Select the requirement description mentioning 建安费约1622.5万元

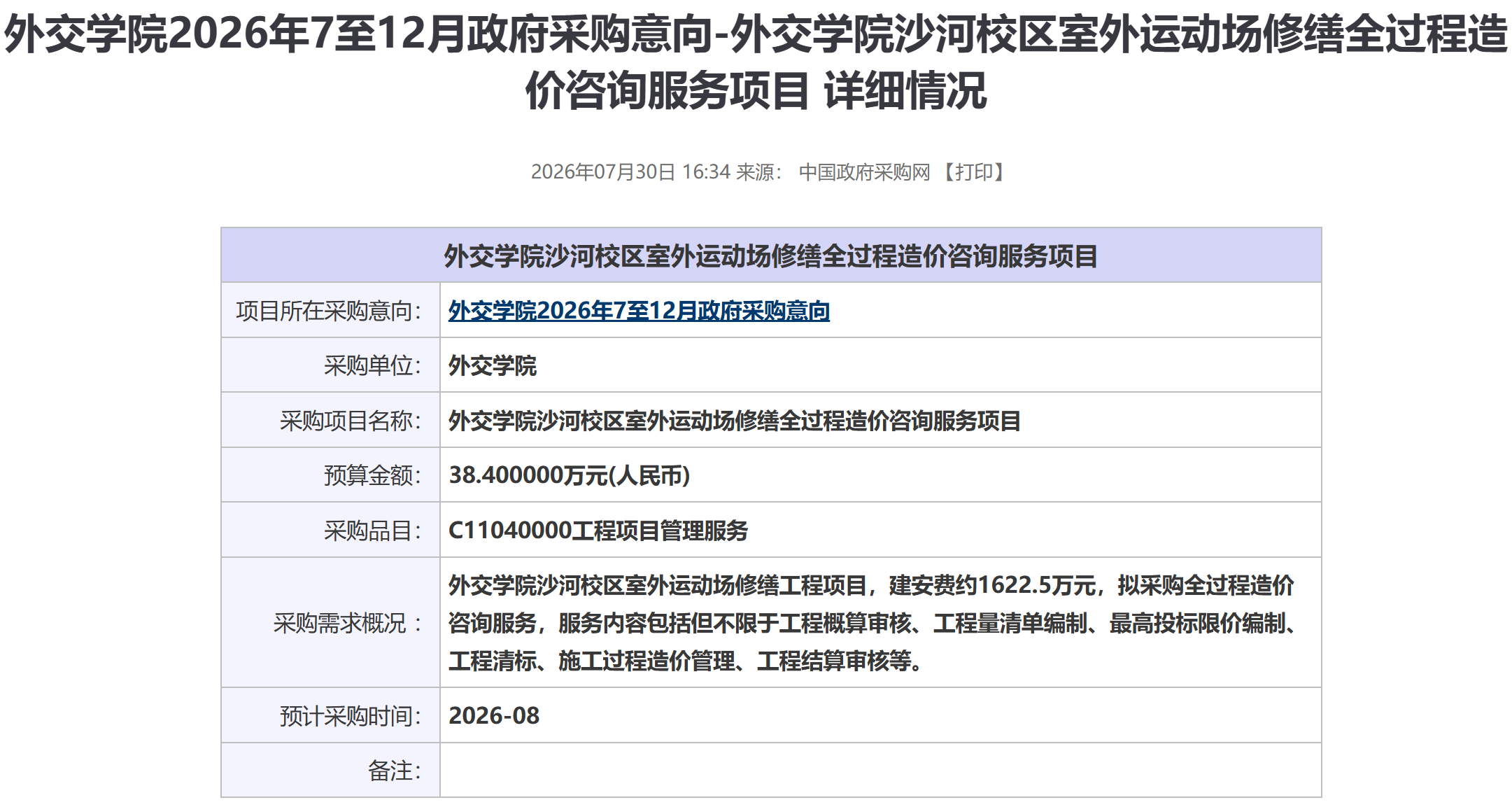click(875, 623)
